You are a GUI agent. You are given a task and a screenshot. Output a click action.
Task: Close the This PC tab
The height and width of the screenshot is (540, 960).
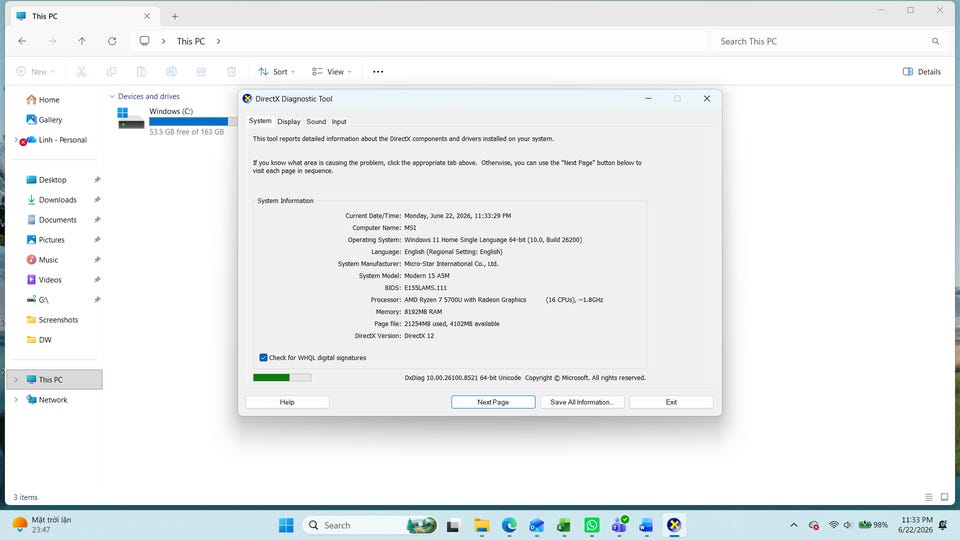pos(147,16)
